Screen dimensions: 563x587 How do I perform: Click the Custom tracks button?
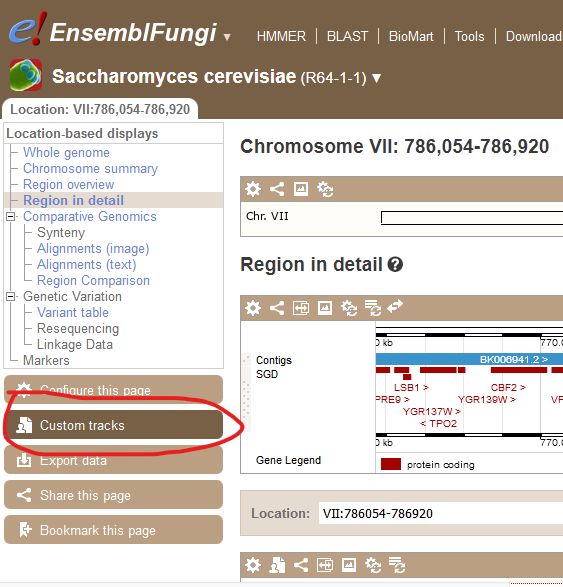(113, 425)
